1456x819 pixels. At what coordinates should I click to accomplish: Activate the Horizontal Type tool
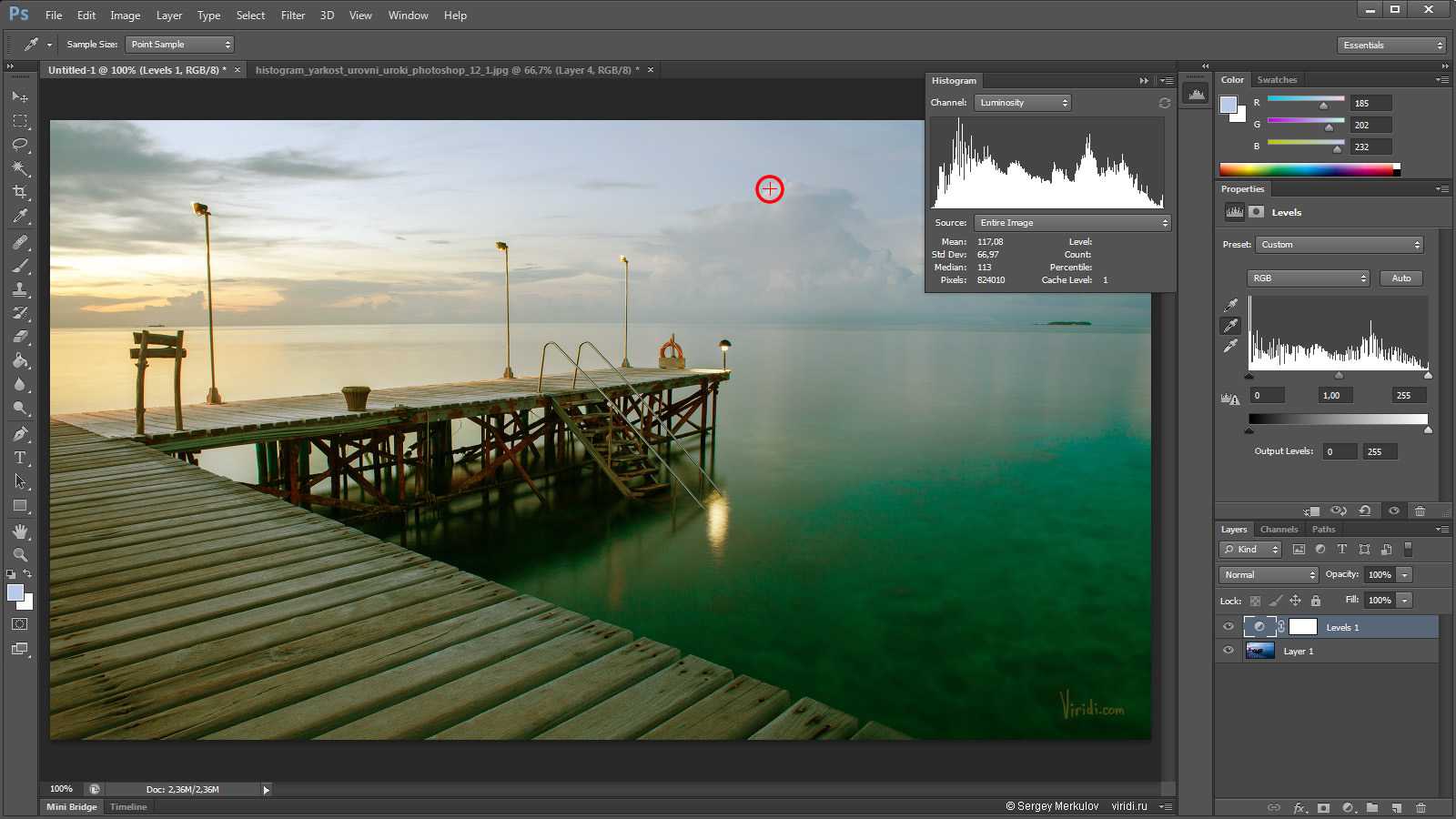(x=20, y=458)
